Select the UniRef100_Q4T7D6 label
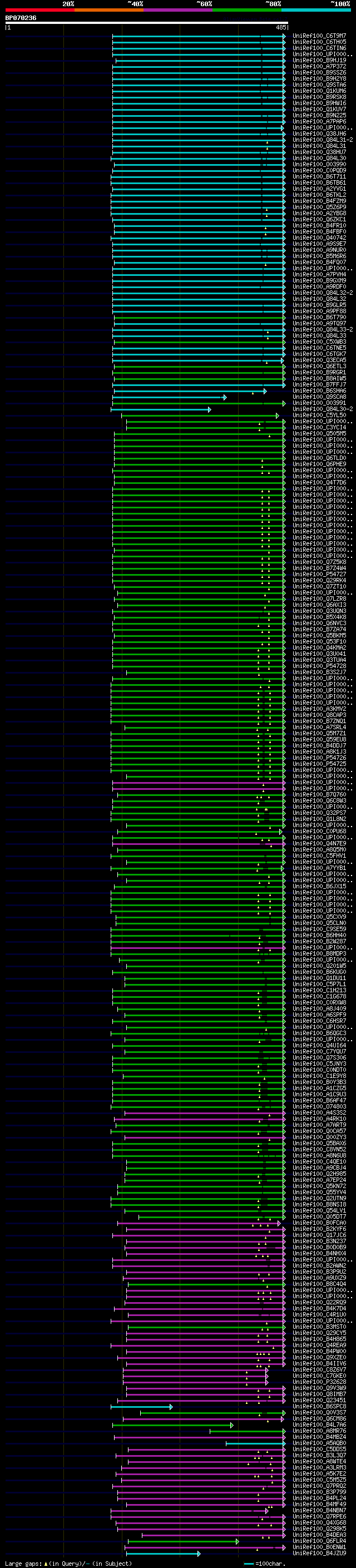 click(319, 483)
